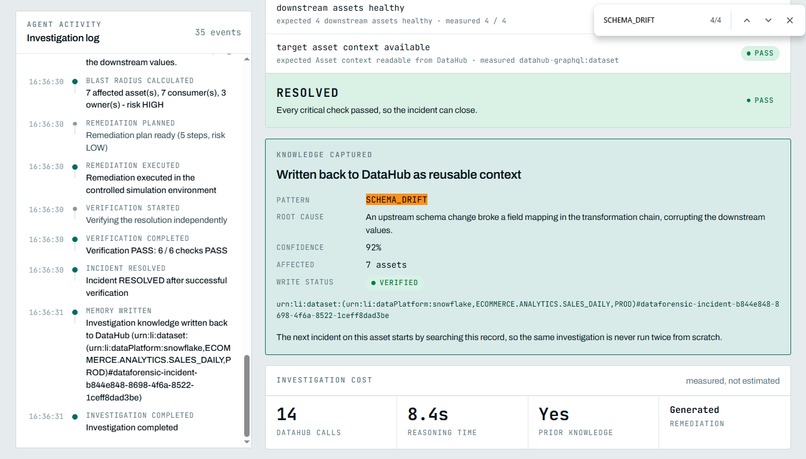Screen dimensions: 806x459
Task: Click the green dot beside Blast Radius Calculated
Action: coord(75,82)
